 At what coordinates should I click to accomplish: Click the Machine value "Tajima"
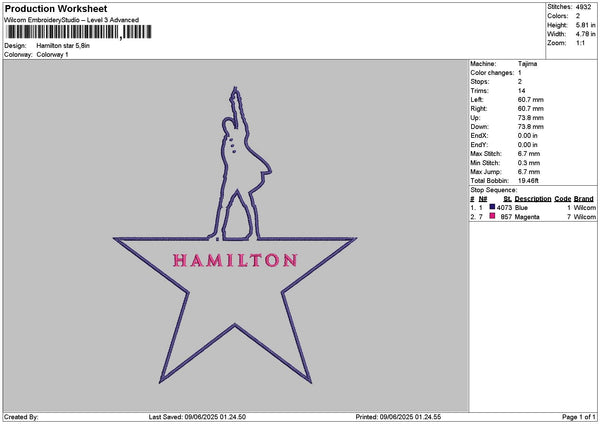click(527, 64)
